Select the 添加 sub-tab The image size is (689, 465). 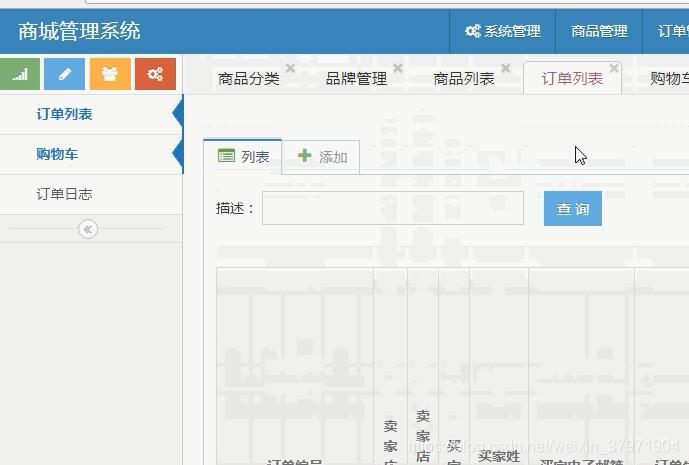pos(321,157)
